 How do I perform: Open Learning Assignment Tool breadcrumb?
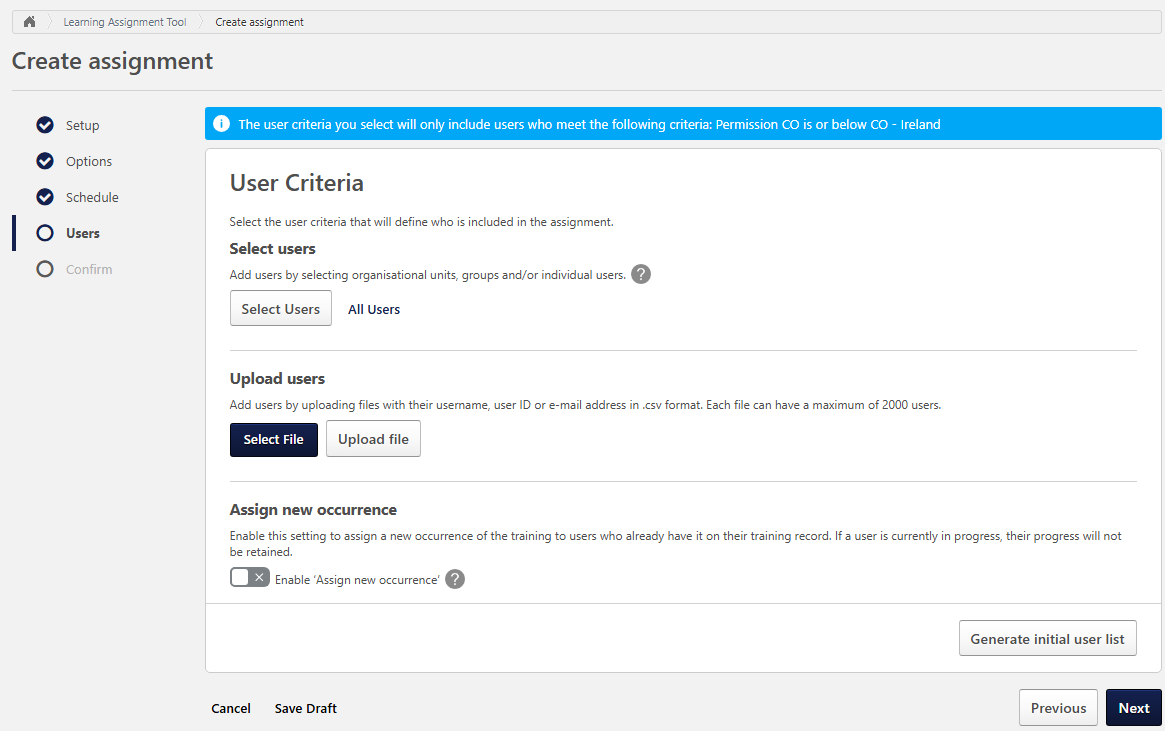click(x=125, y=22)
